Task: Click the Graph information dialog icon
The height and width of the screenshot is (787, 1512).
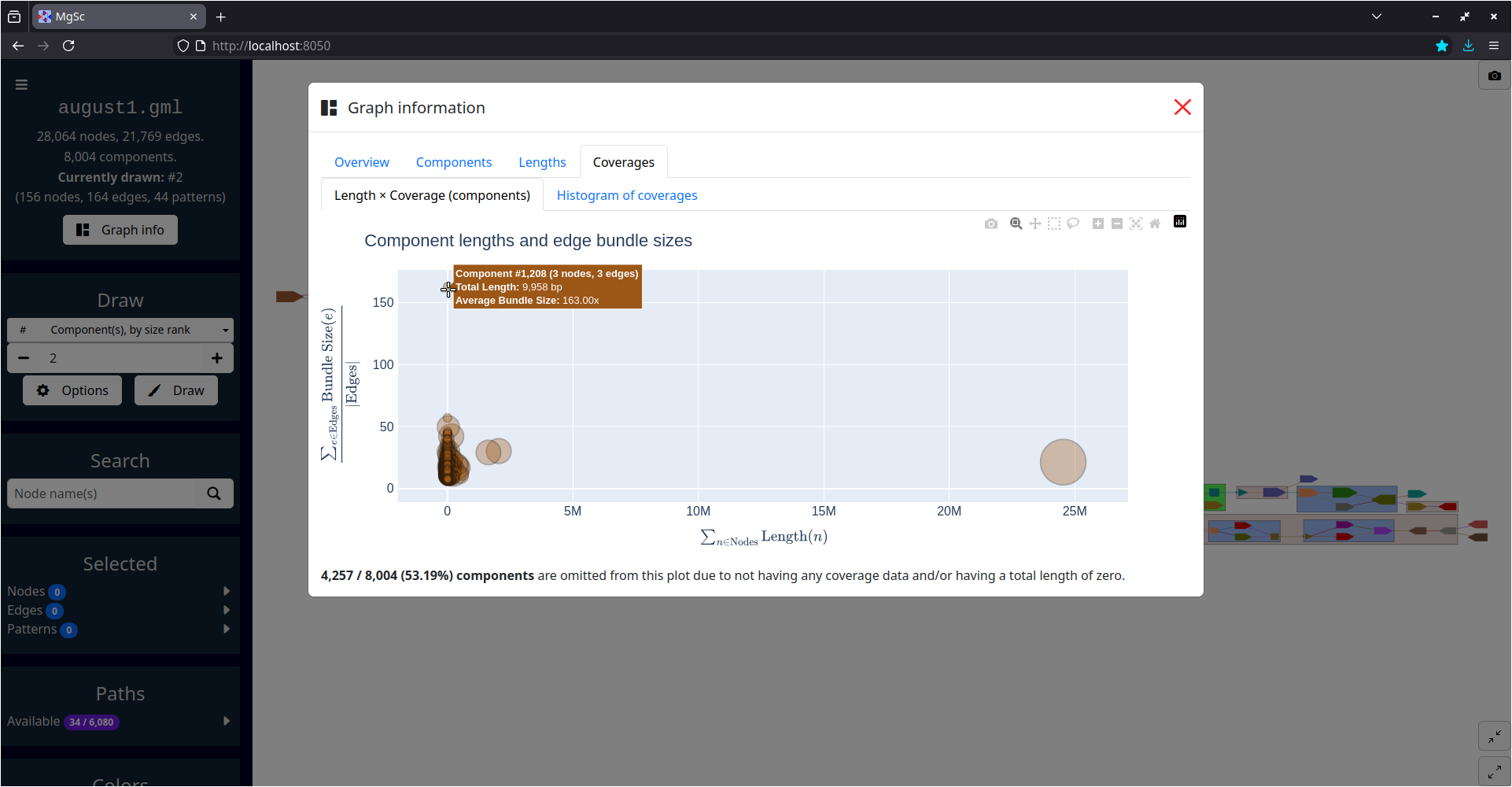Action: 329,108
